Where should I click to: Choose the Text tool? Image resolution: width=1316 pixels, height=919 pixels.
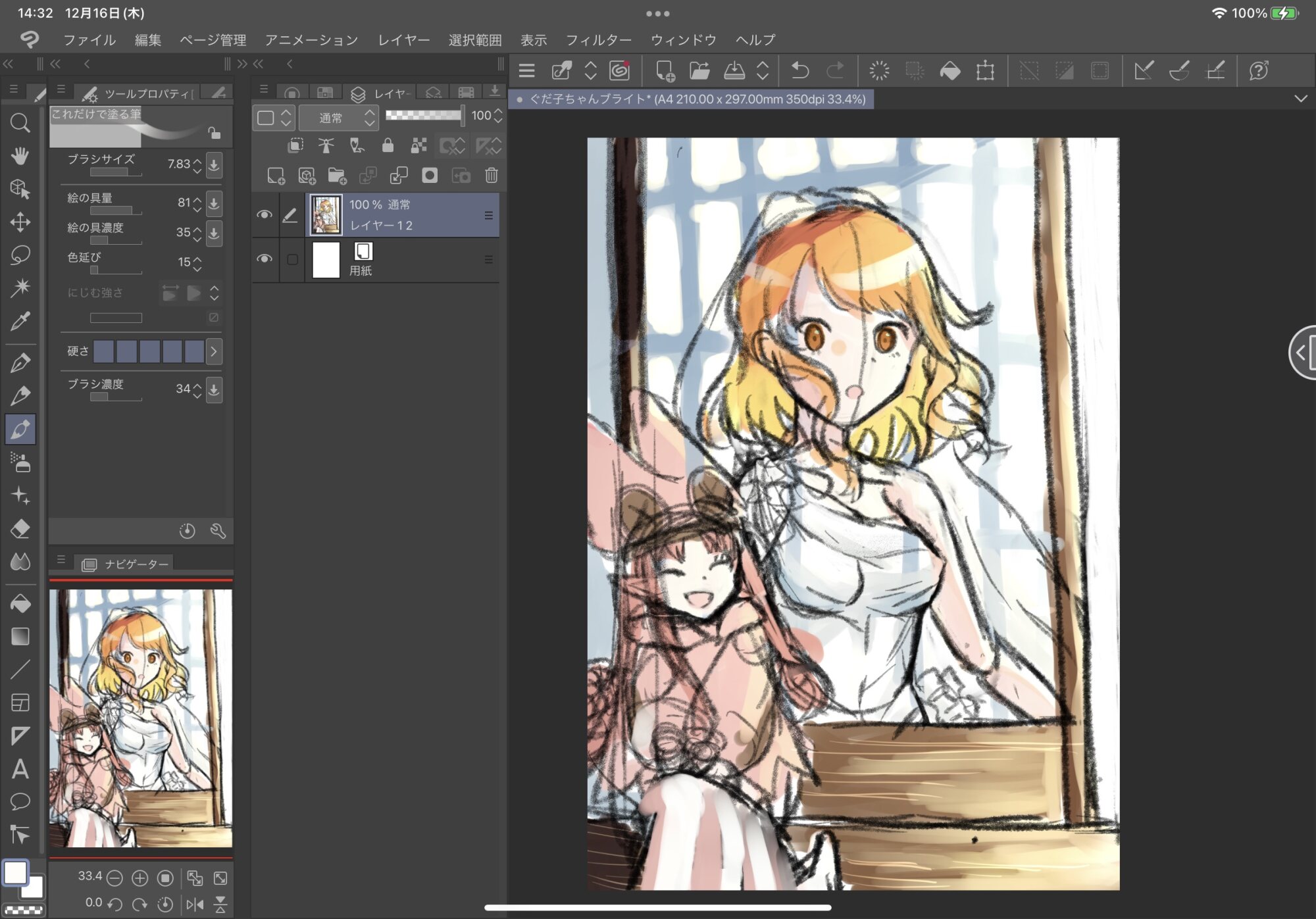(x=20, y=768)
